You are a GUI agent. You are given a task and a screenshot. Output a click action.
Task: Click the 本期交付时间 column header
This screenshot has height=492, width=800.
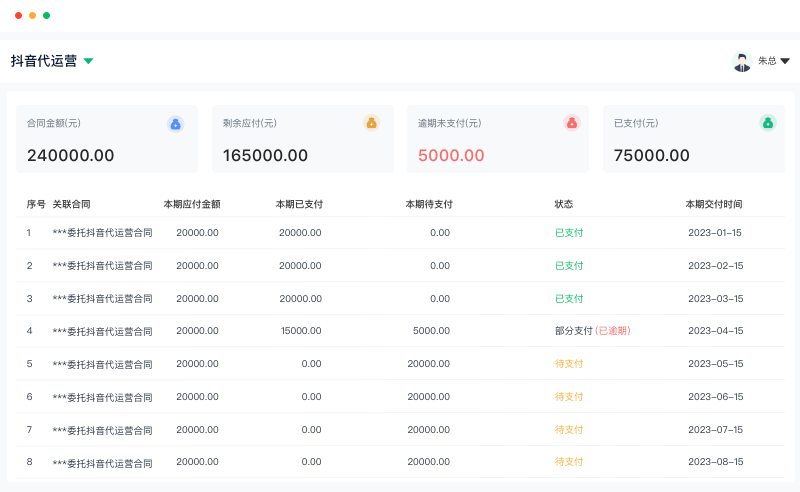click(x=714, y=204)
